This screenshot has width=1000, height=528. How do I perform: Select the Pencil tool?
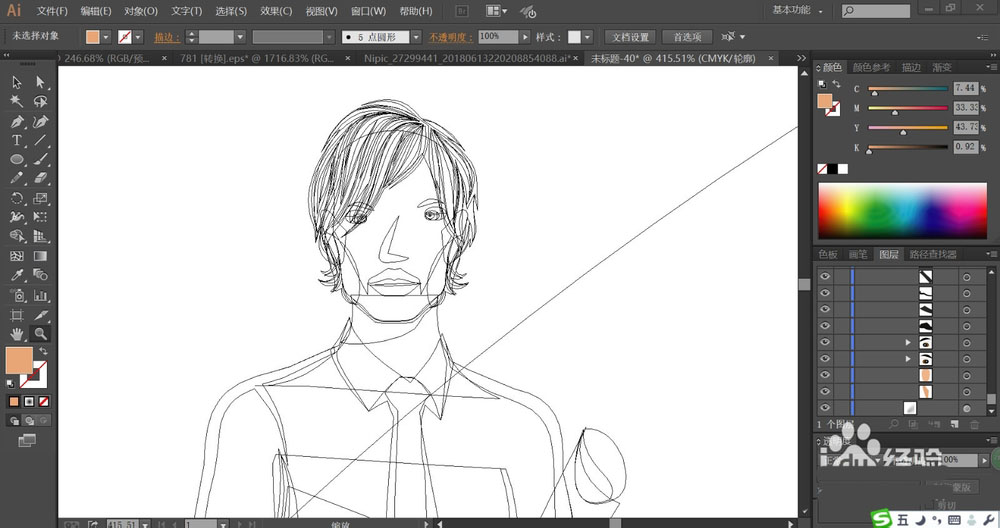coord(17,179)
